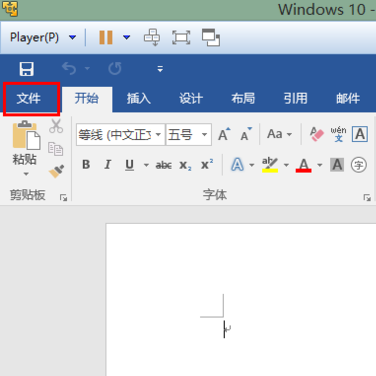
Task: Open the Change Case Aa dropdown
Action: tap(279, 134)
